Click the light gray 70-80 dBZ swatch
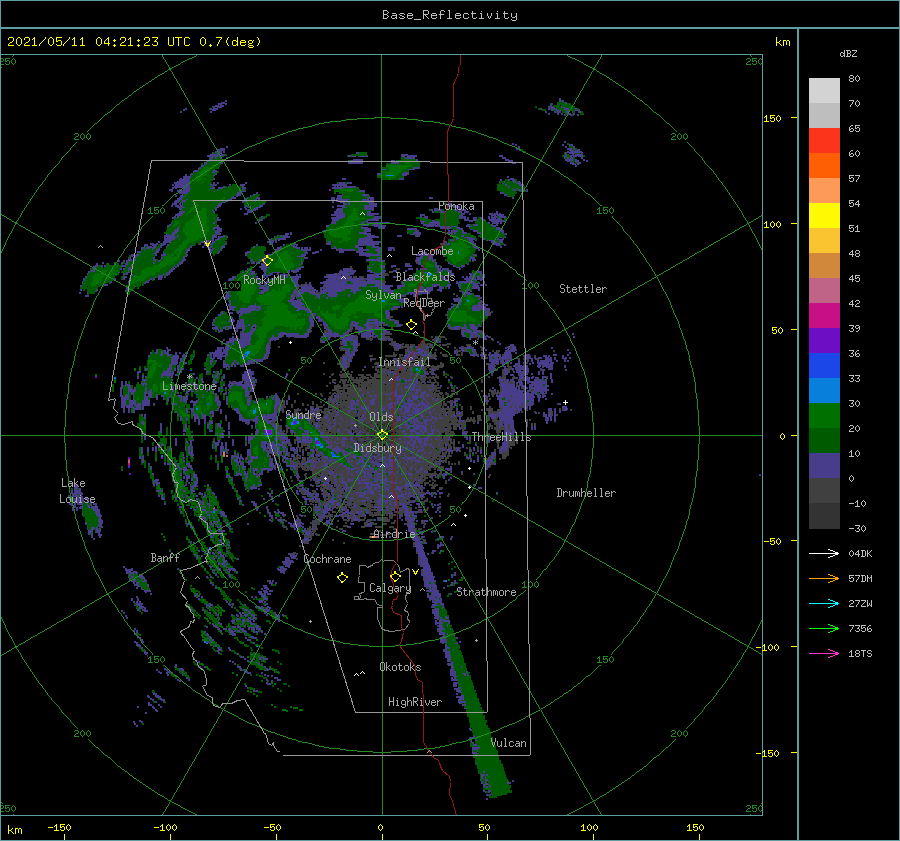The width and height of the screenshot is (900, 841). [824, 91]
